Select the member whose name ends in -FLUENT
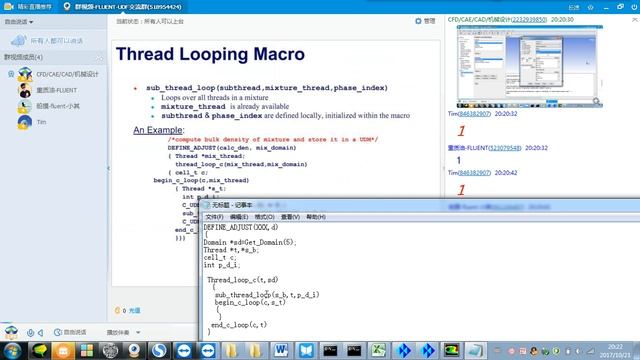Image resolution: width=640 pixels, height=360 pixels. (x=56, y=90)
